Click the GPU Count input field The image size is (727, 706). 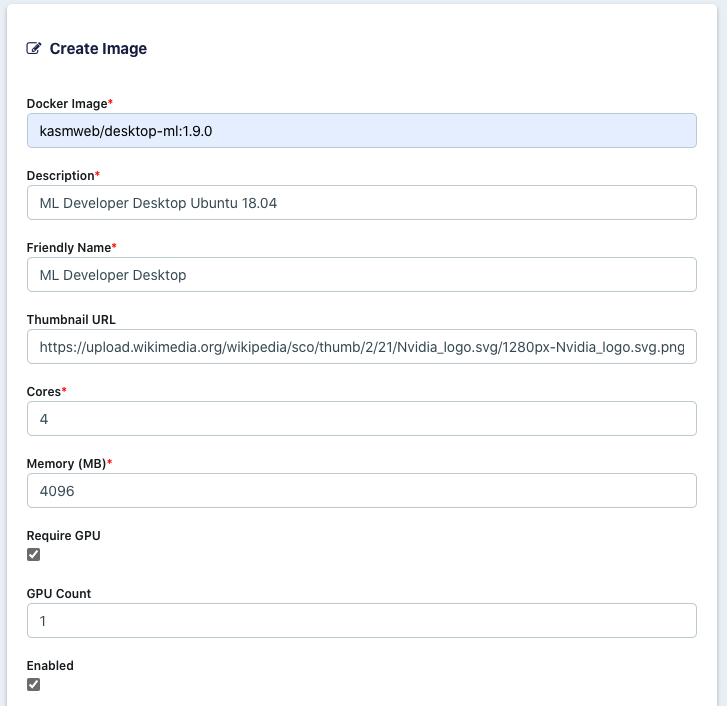pyautogui.click(x=361, y=621)
